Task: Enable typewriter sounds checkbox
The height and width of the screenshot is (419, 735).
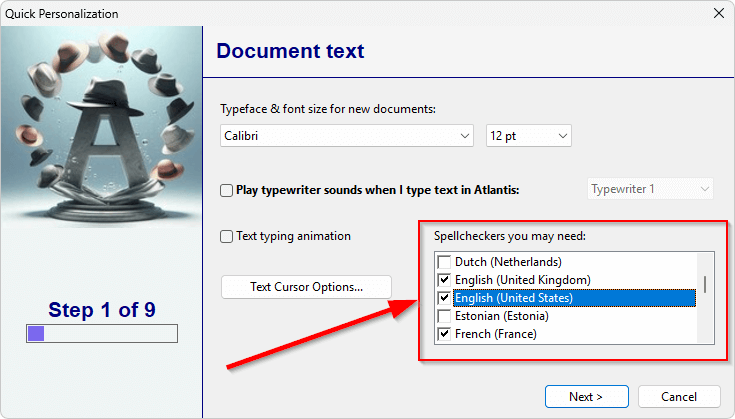Action: click(226, 190)
